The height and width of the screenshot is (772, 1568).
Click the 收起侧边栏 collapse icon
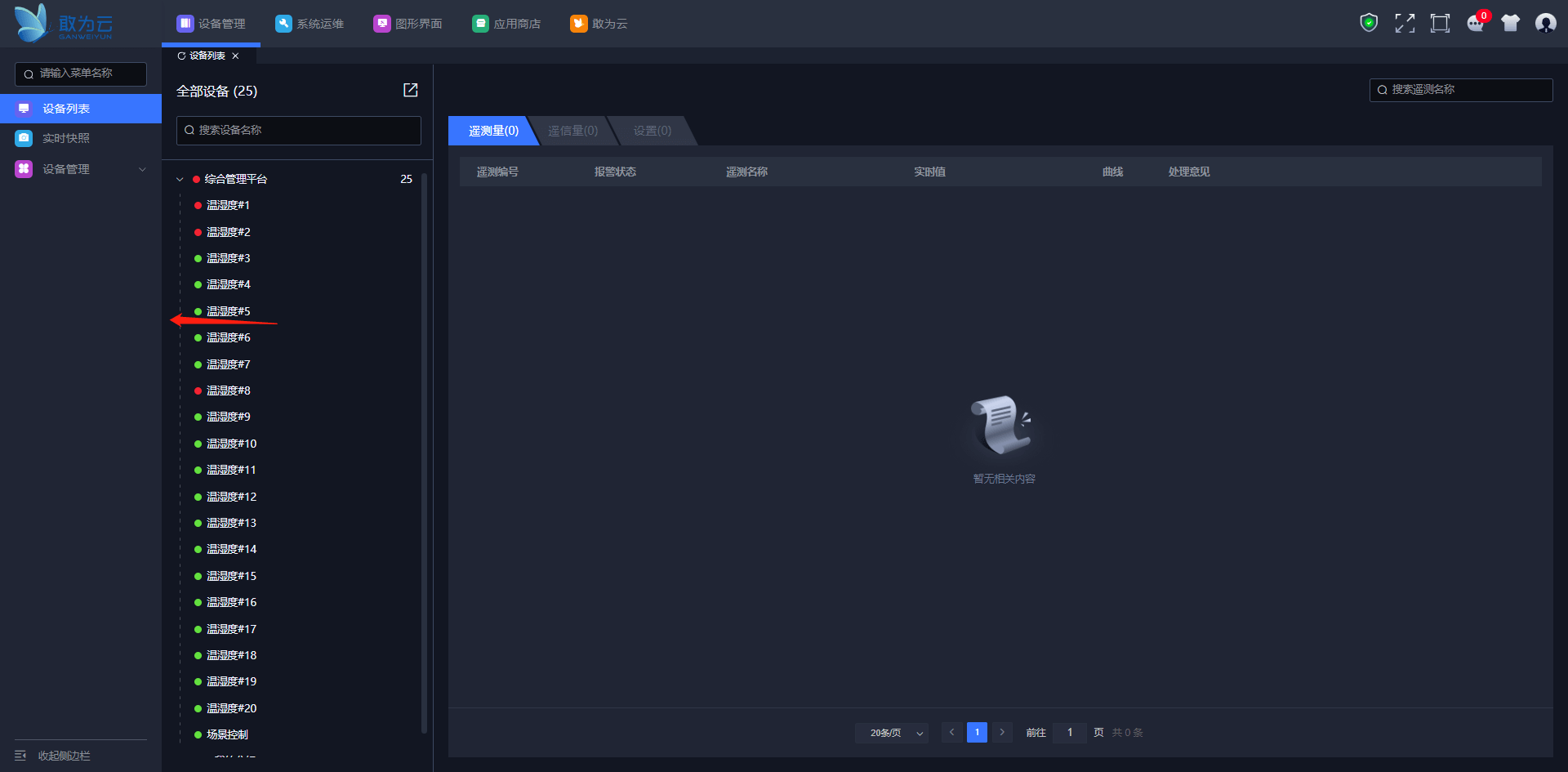click(20, 756)
